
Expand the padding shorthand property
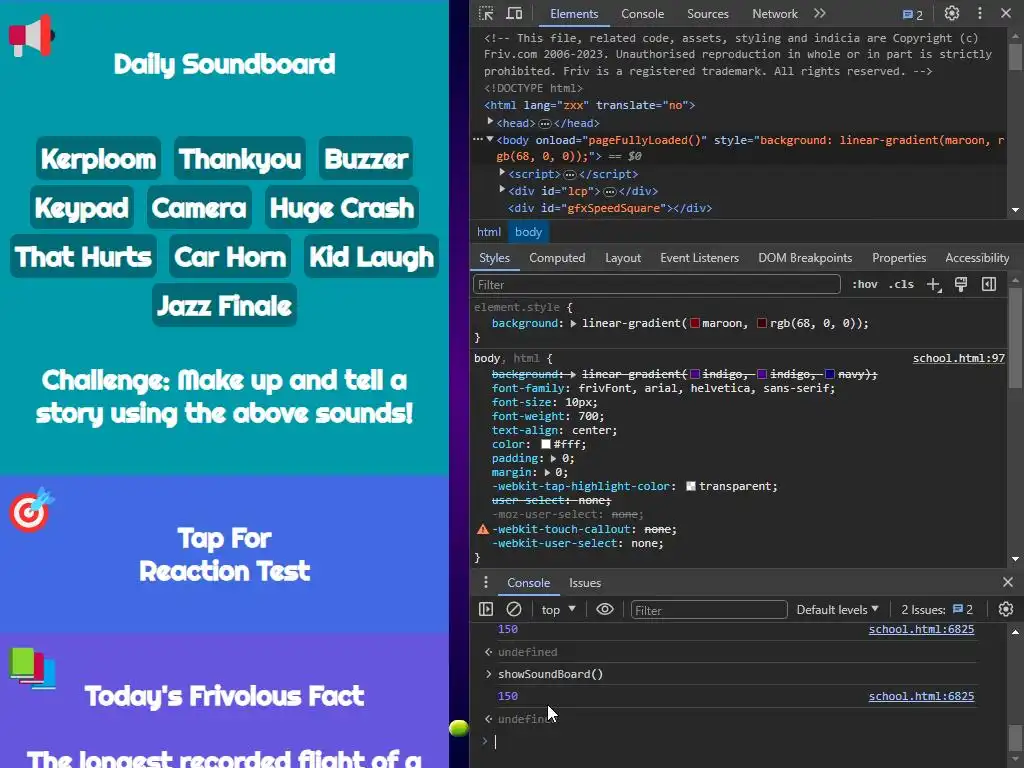coord(553,458)
